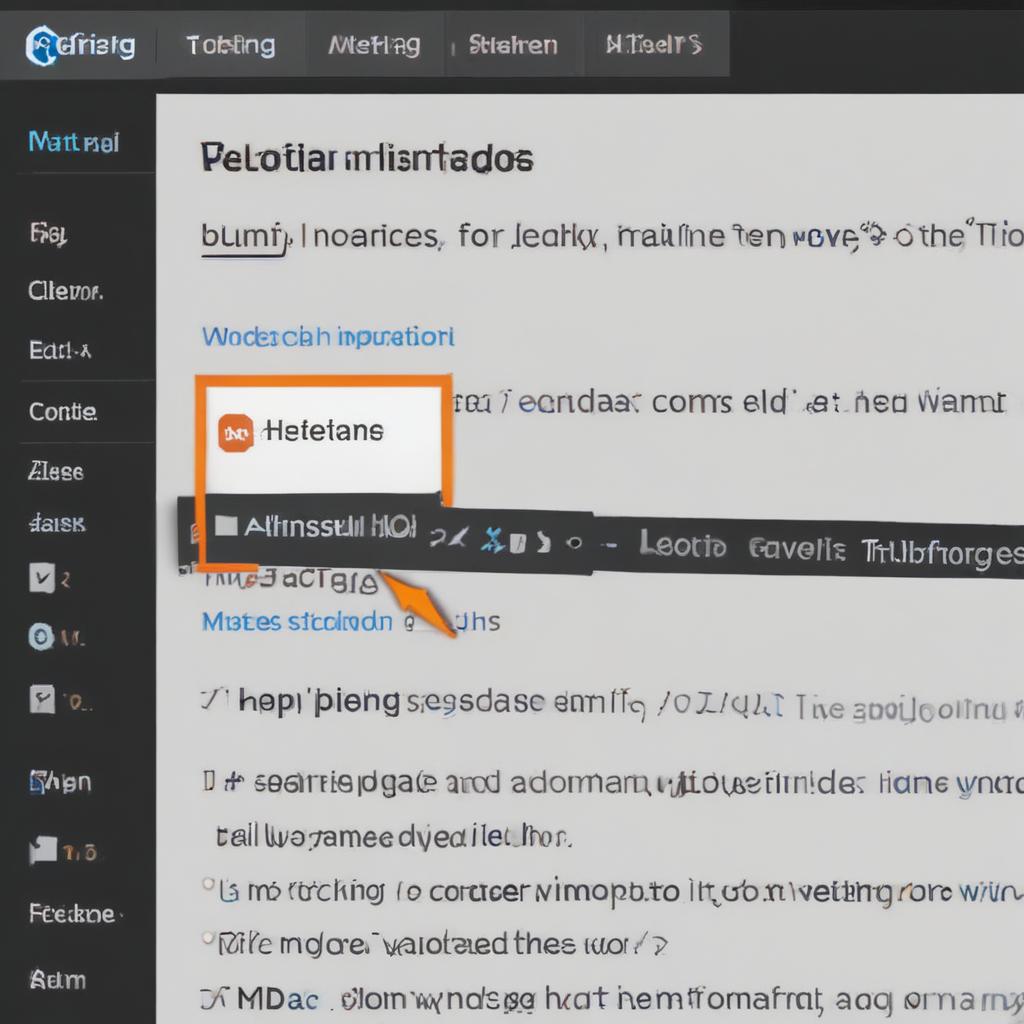Click the Alhnssul HIOI toolbar label
Image resolution: width=1024 pixels, height=1024 pixels.
coord(330,526)
